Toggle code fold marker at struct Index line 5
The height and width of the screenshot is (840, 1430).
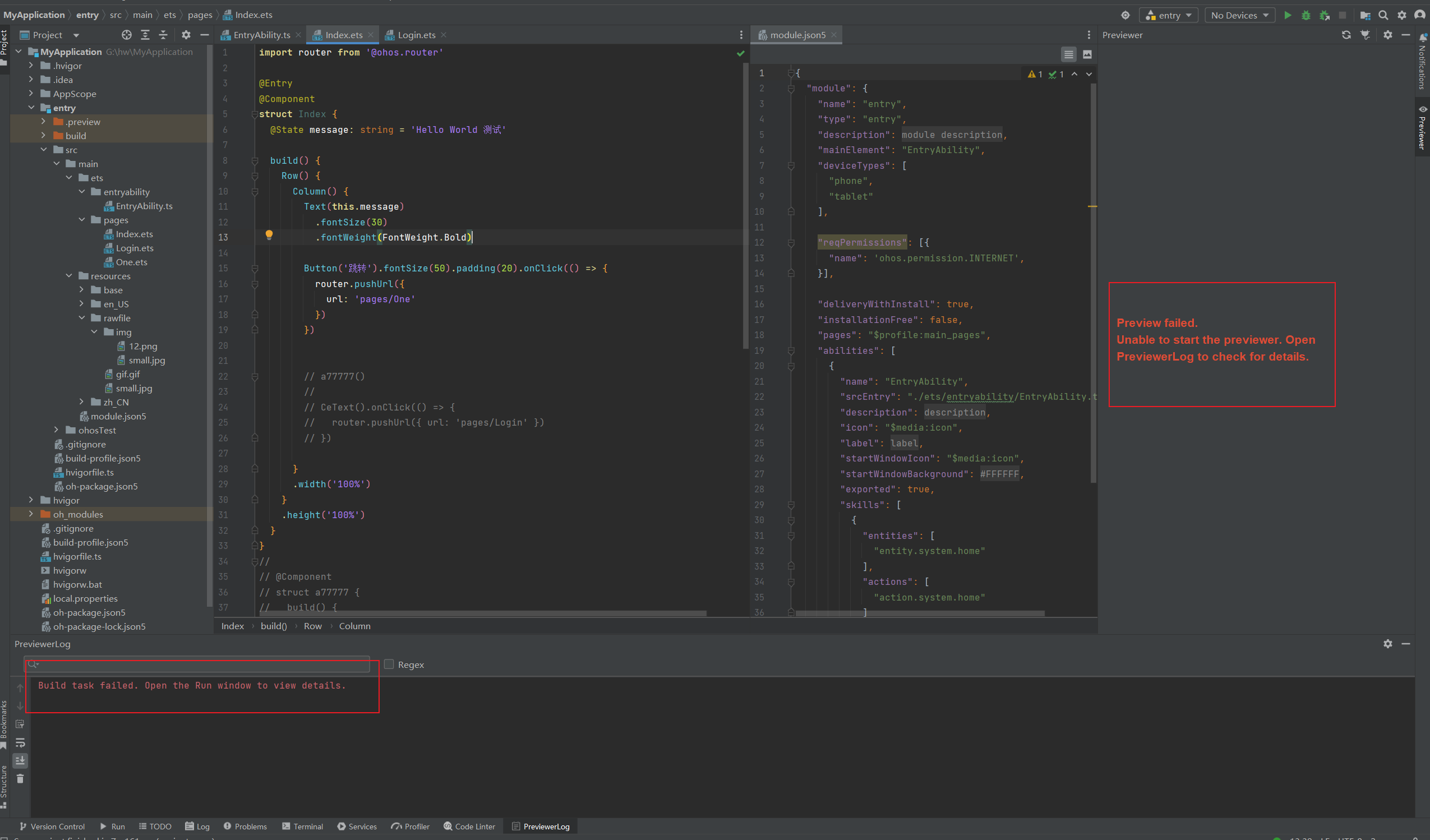click(x=255, y=114)
